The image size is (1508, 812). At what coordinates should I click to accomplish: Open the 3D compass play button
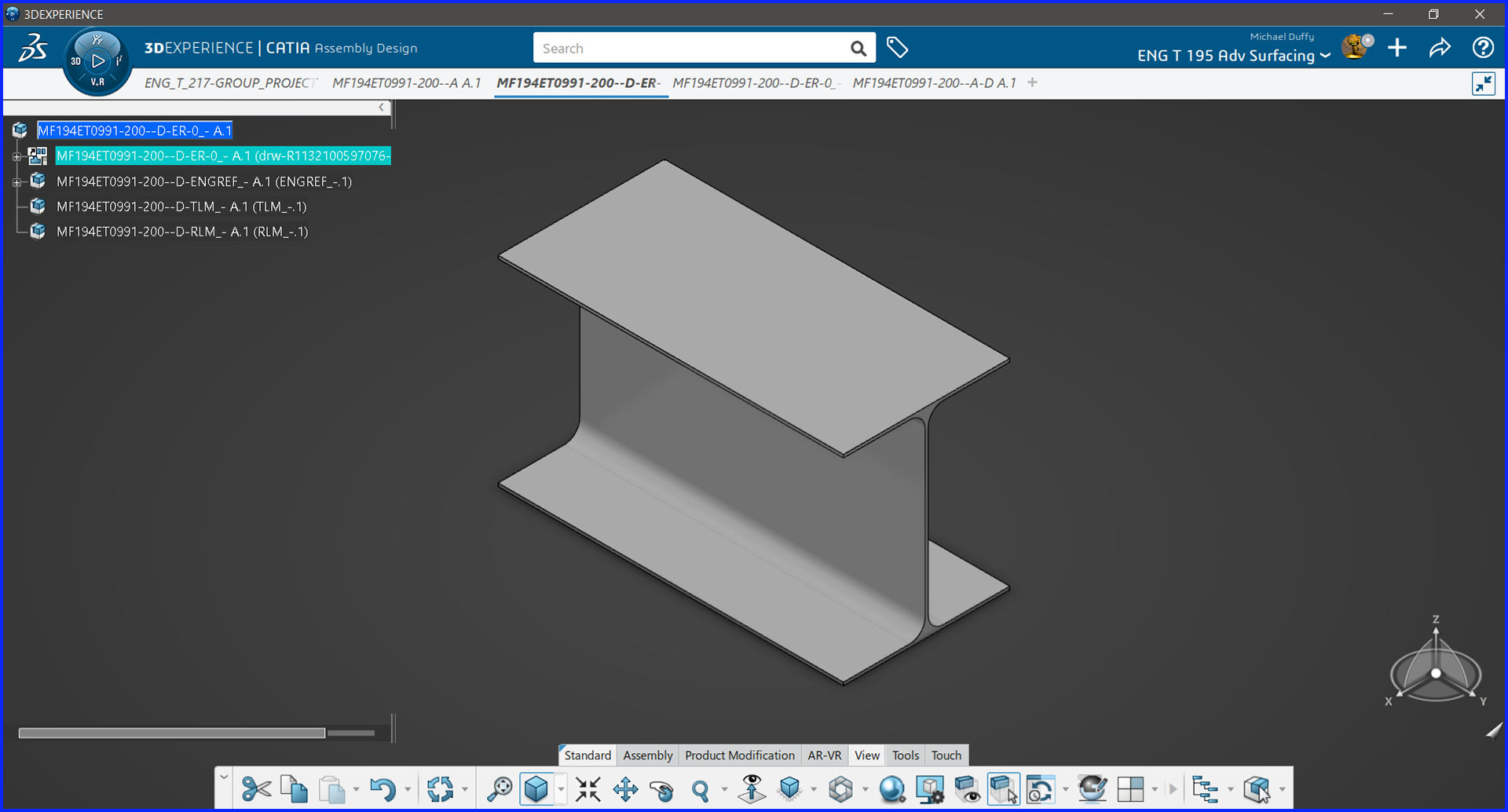(97, 60)
